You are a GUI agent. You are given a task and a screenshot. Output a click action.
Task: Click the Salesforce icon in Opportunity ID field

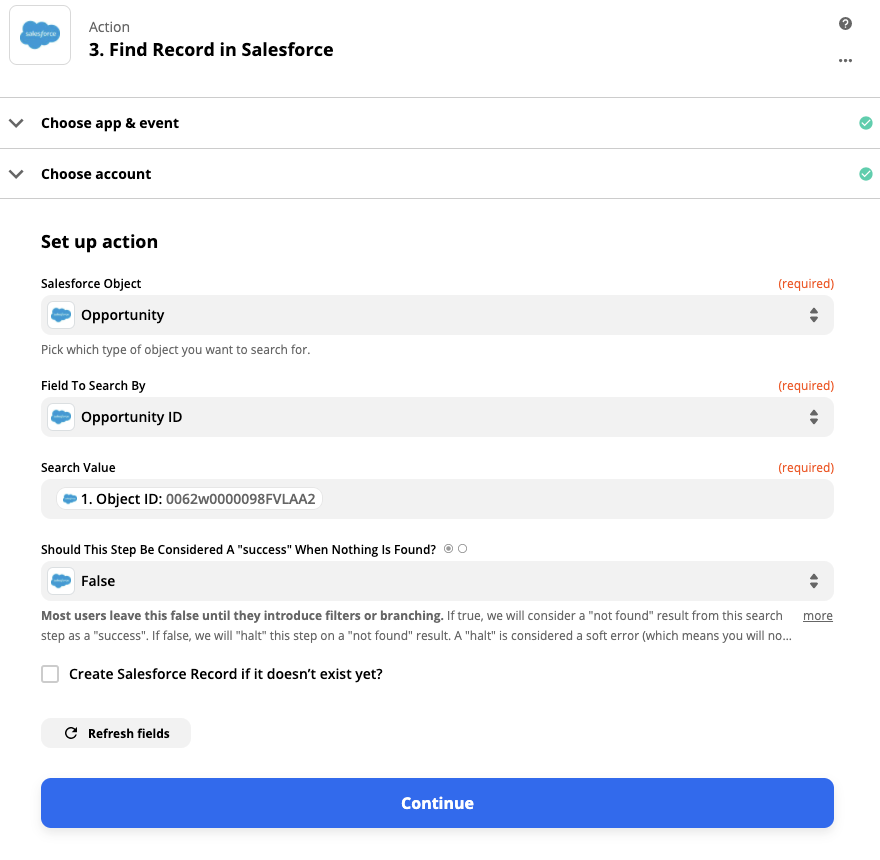(61, 417)
